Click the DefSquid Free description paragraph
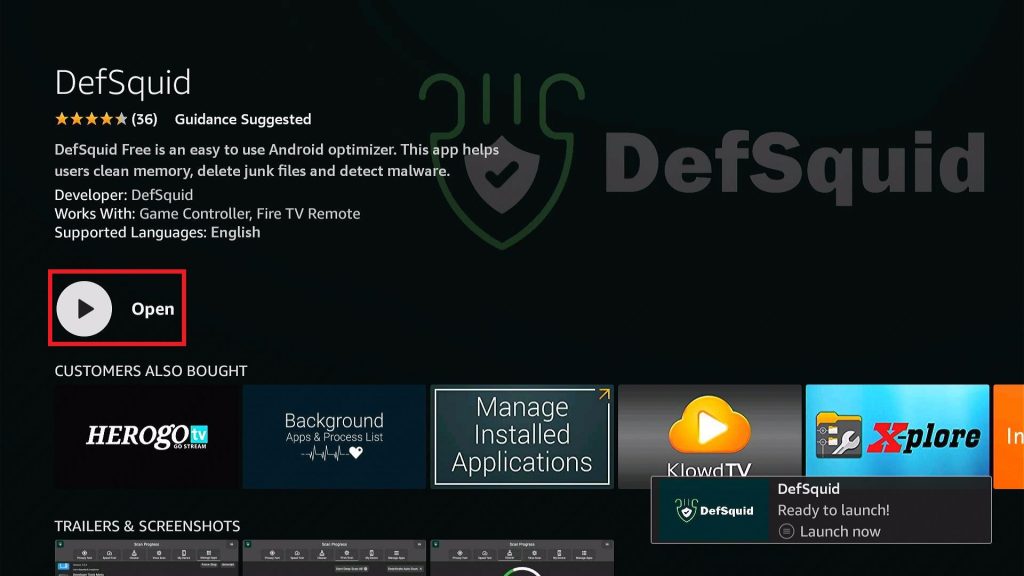The height and width of the screenshot is (576, 1024). tap(277, 160)
